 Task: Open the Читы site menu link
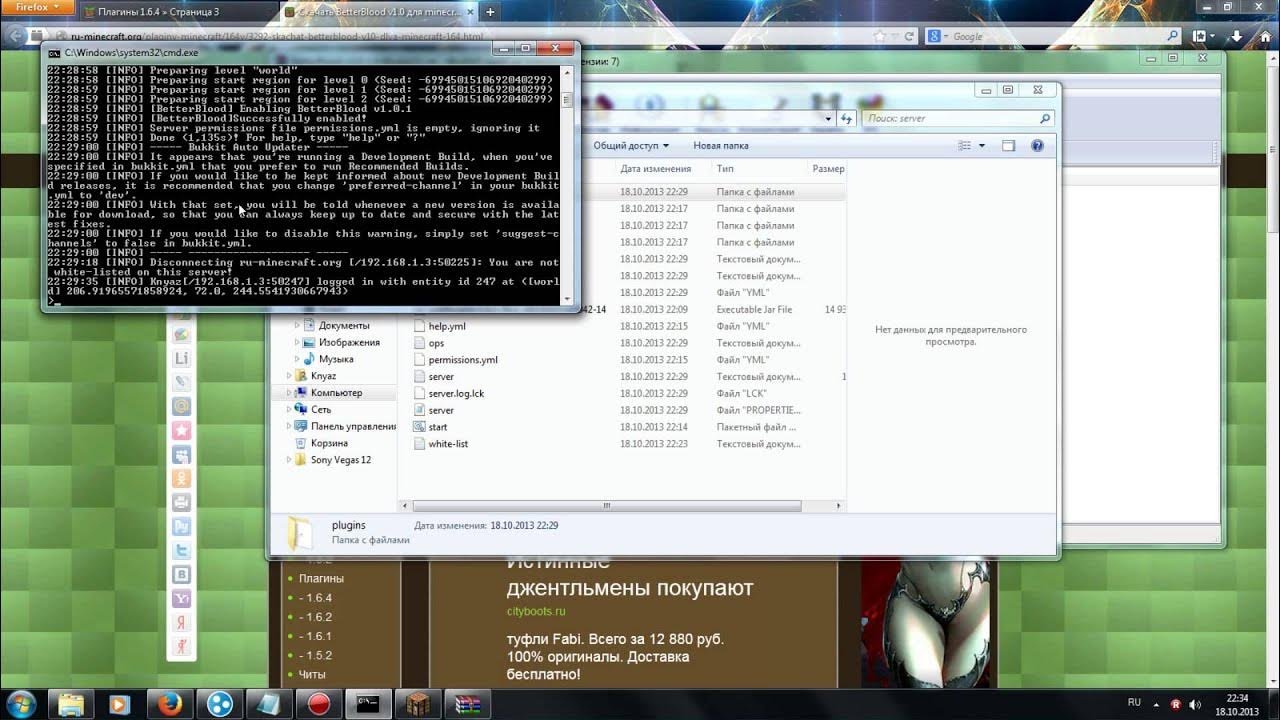coord(312,675)
